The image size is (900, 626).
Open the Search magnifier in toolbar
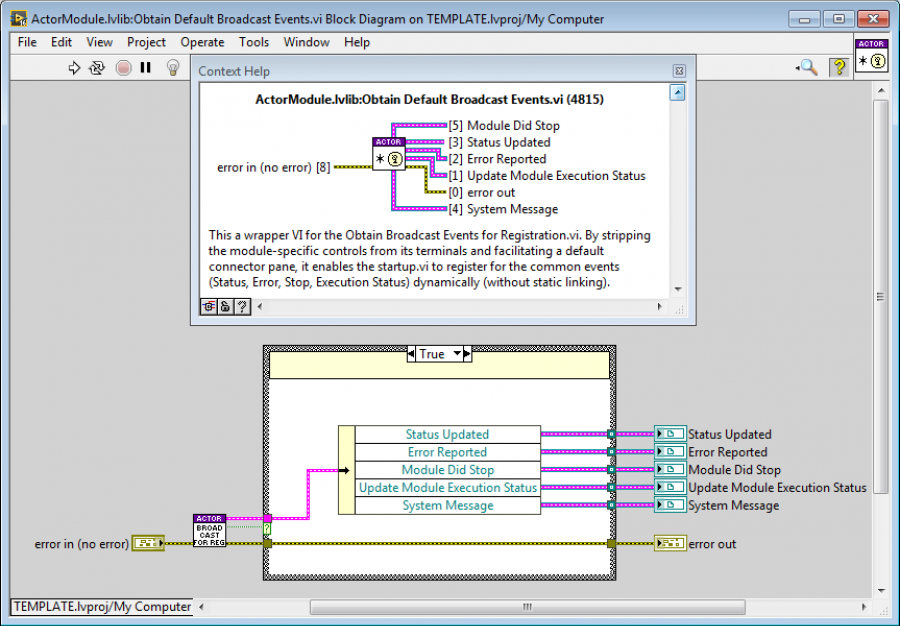coord(807,68)
